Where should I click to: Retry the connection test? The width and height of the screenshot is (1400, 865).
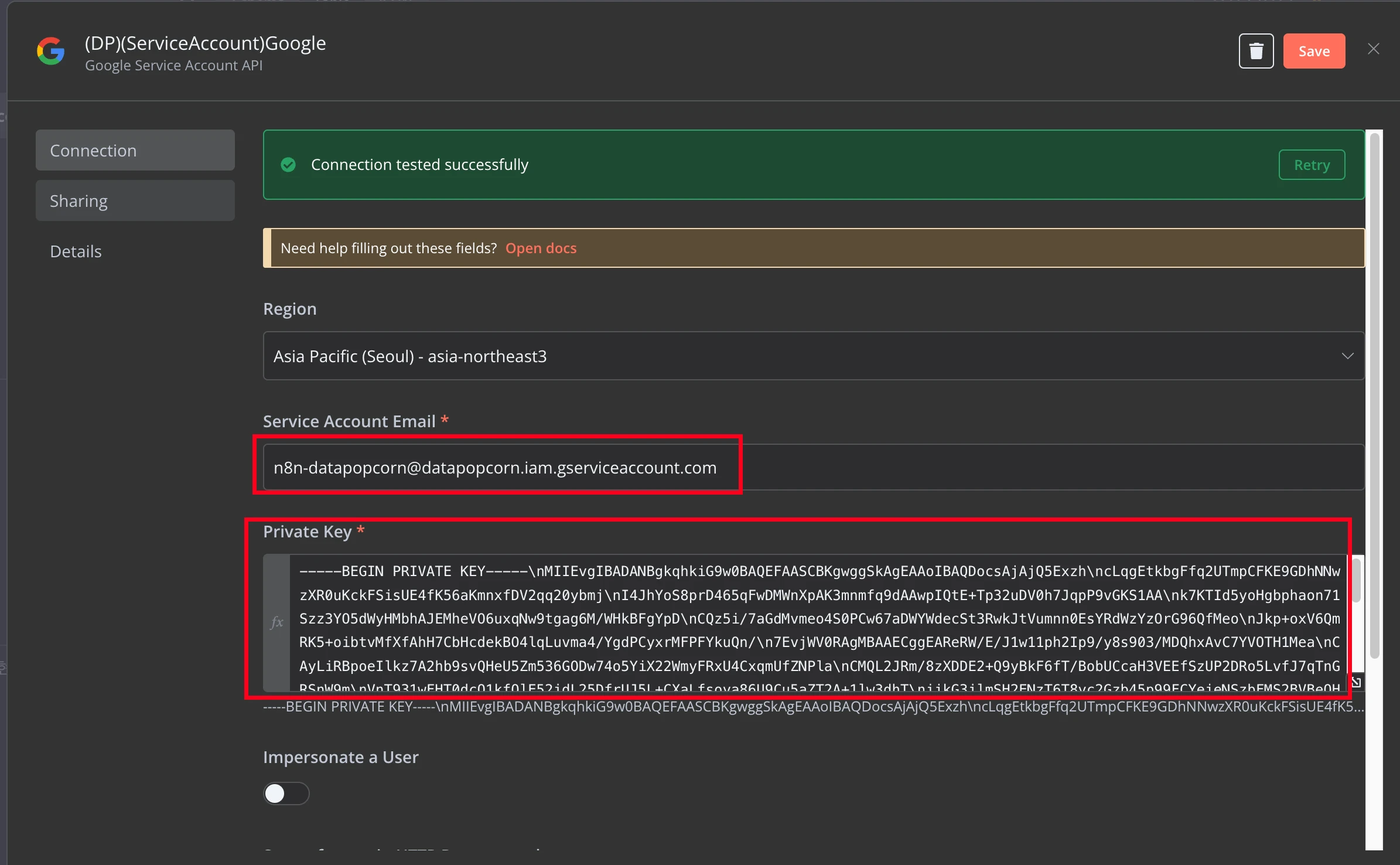tap(1312, 165)
